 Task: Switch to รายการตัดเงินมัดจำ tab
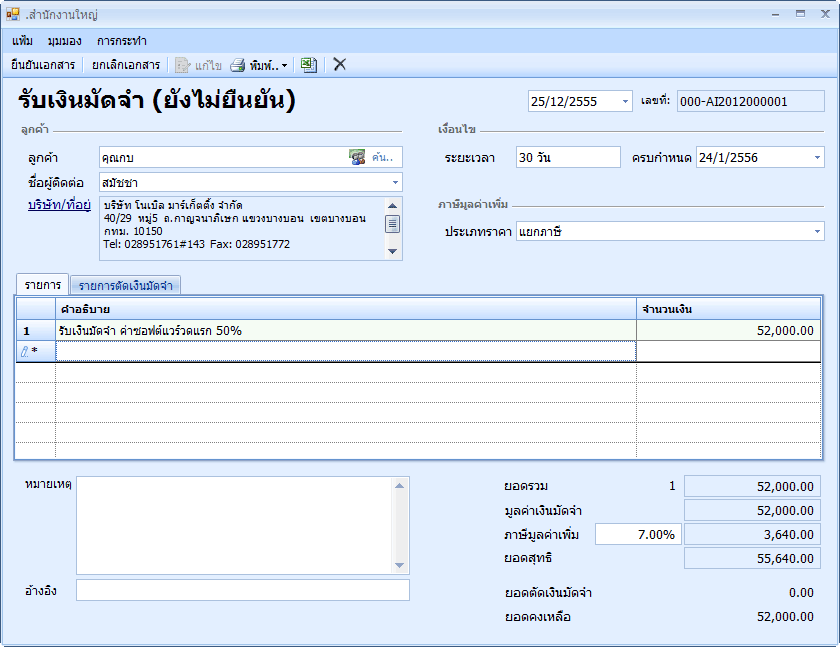(125, 285)
